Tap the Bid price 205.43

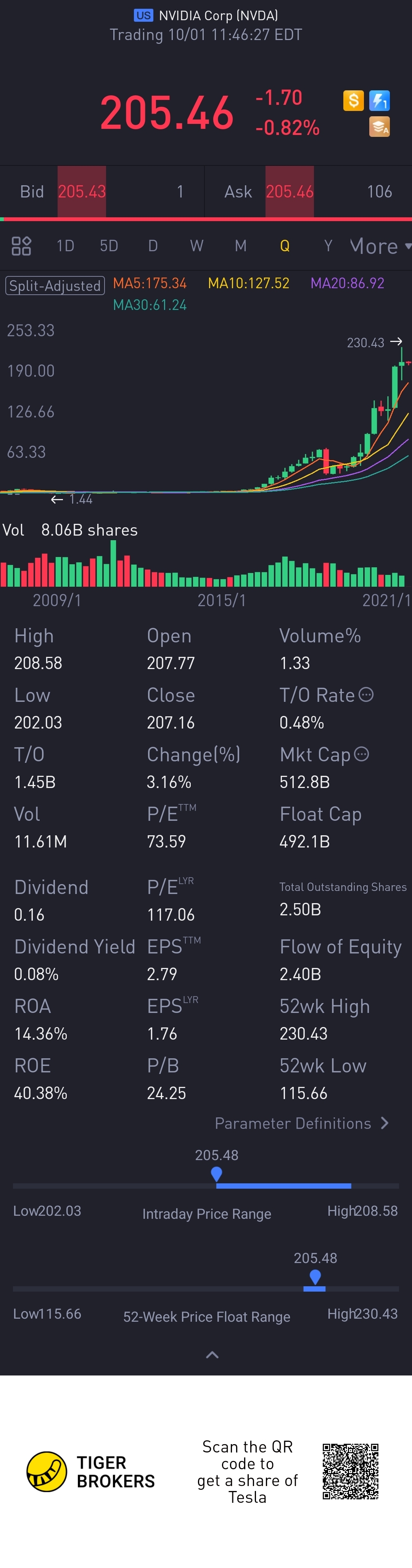[x=82, y=192]
